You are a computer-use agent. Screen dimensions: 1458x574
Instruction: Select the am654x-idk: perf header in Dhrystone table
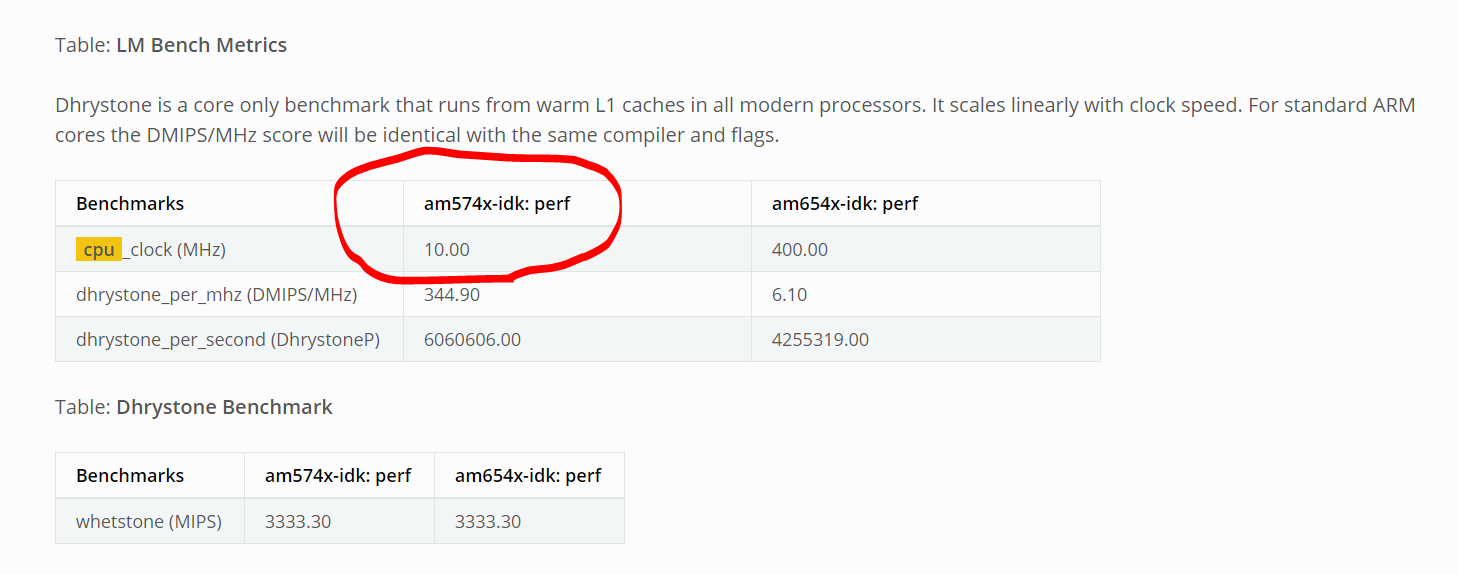tap(845, 204)
